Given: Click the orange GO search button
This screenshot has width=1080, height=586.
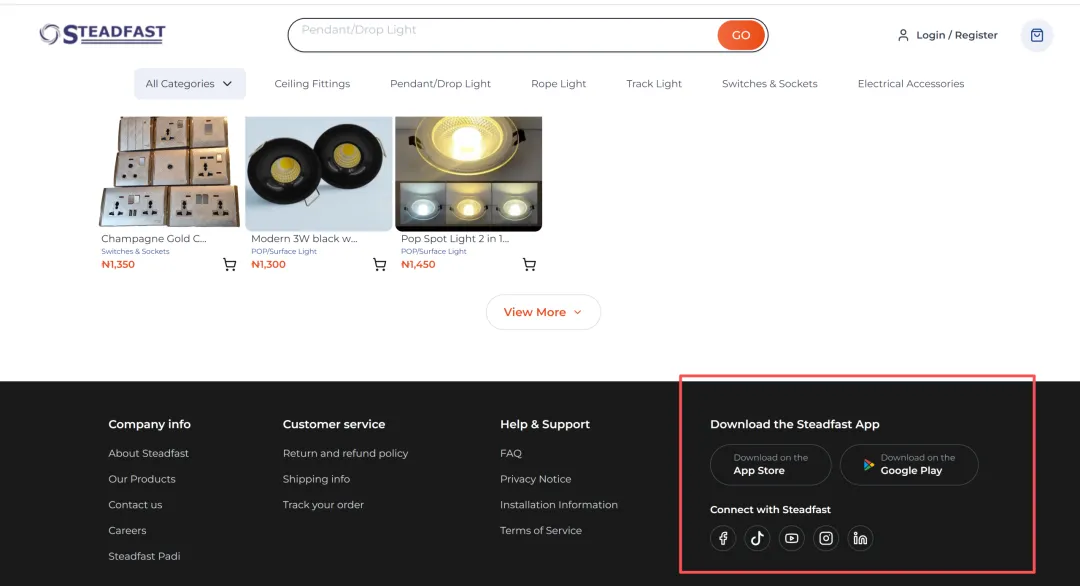Looking at the screenshot, I should (741, 35).
